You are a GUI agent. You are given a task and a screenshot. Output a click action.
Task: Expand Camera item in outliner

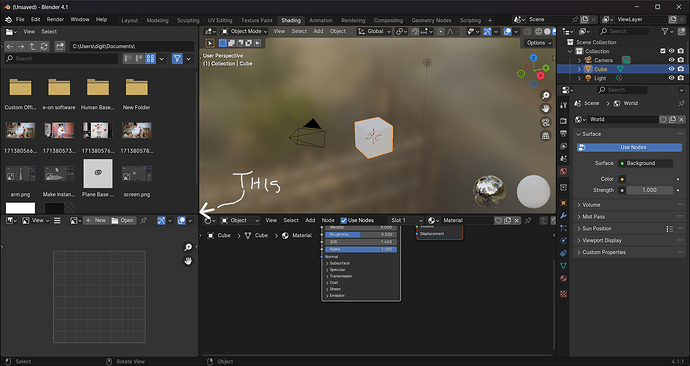(580, 60)
